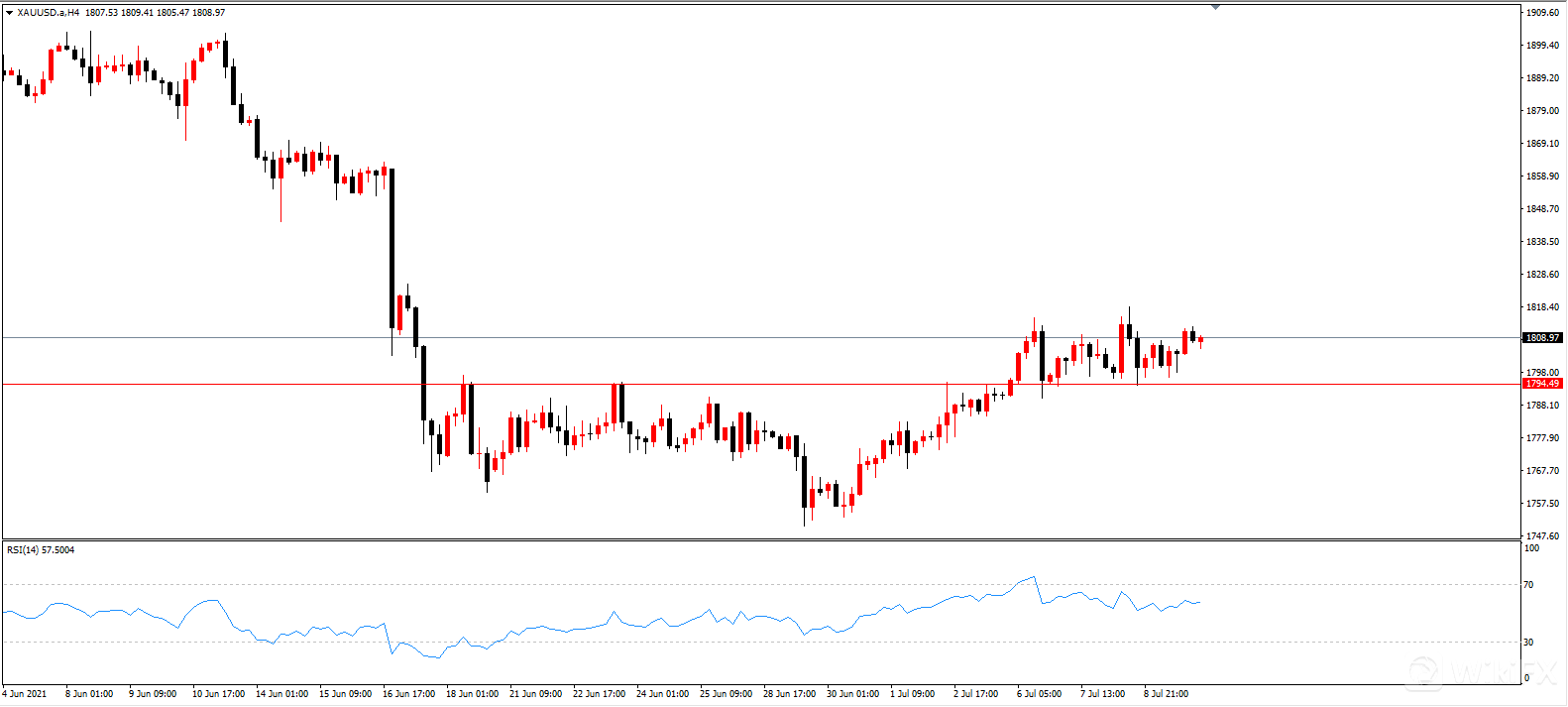
Task: Click the red price label 1794.49
Action: [1542, 384]
